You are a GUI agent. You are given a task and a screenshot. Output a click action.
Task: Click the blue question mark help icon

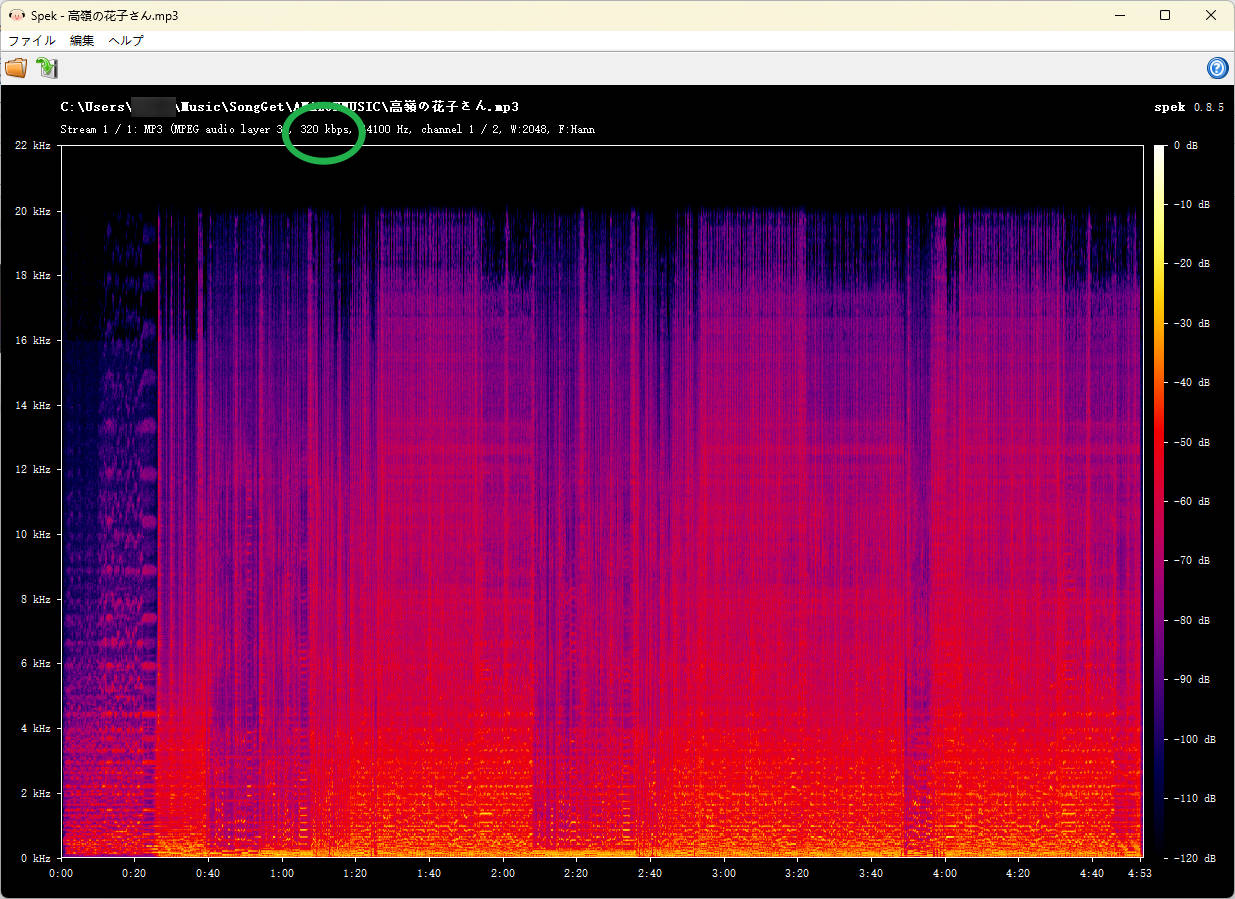coord(1217,68)
